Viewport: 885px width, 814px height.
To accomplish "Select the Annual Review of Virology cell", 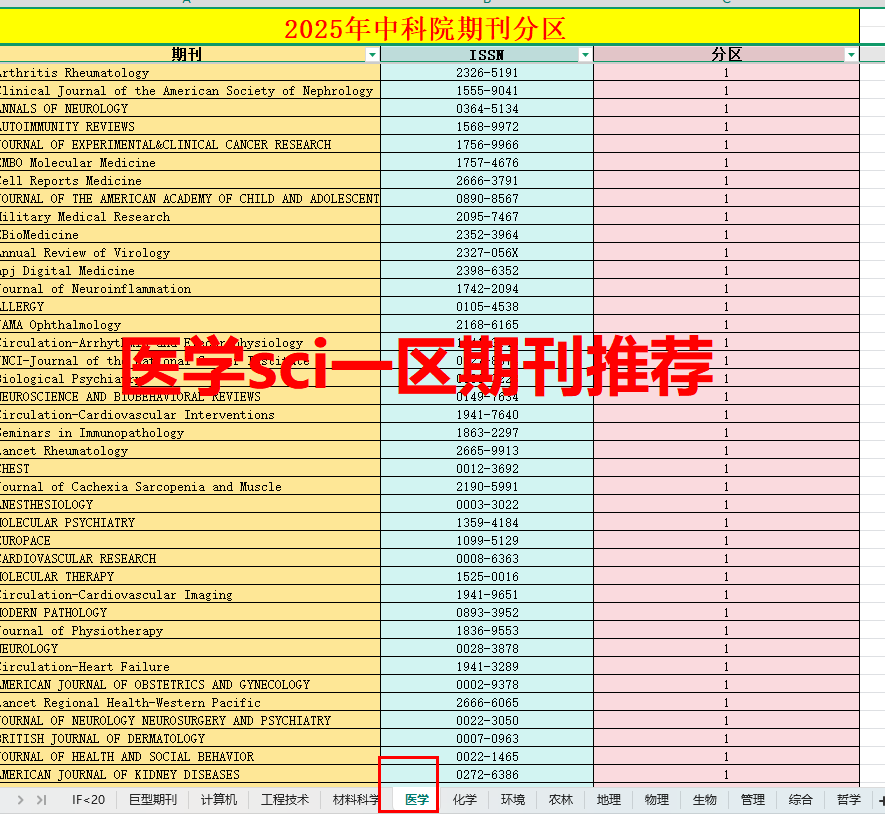I will point(190,253).
